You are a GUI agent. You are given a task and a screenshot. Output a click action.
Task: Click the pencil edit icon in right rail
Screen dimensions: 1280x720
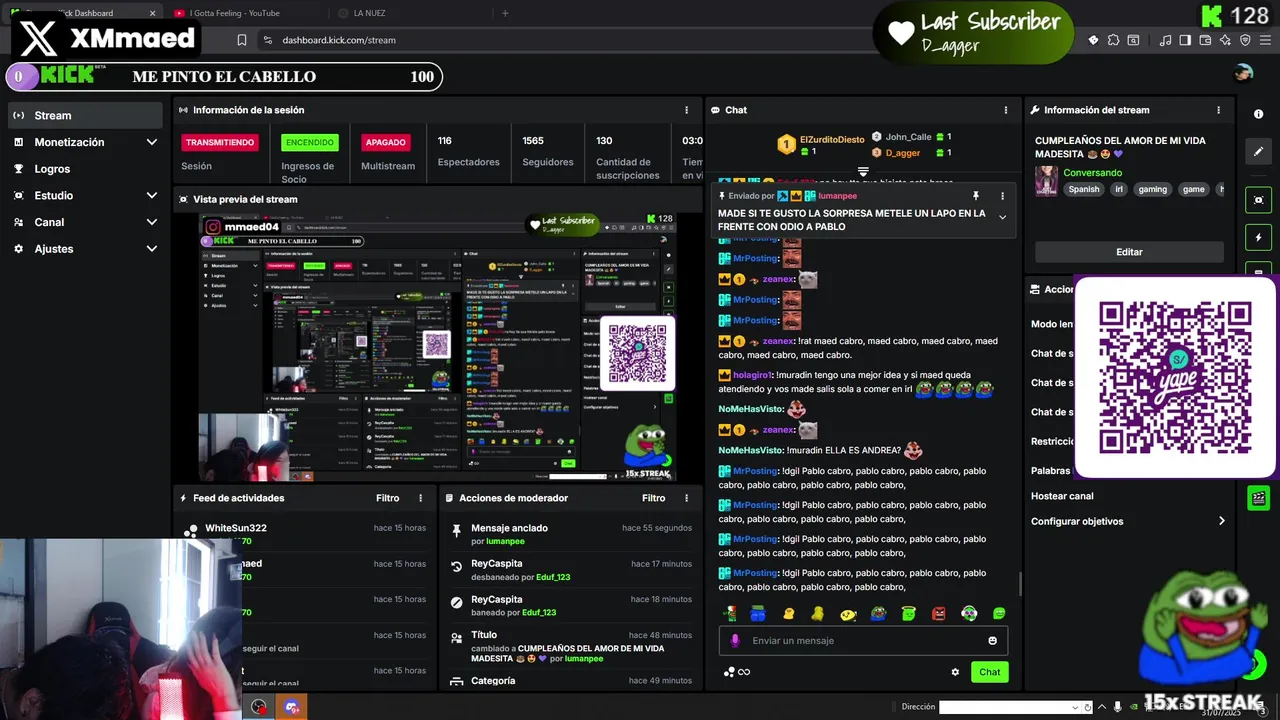click(x=1259, y=151)
